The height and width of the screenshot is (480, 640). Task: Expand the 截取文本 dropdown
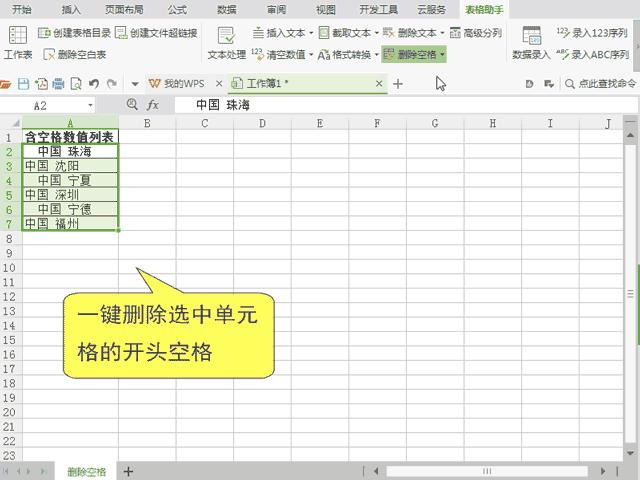377,33
